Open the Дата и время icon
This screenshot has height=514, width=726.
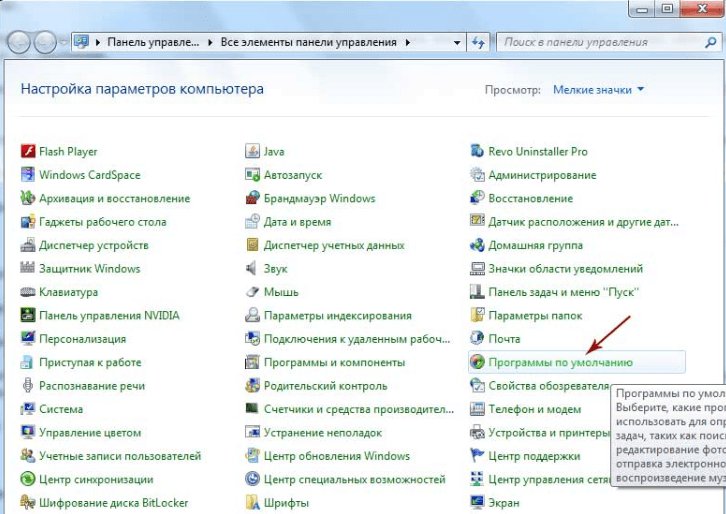pyautogui.click(x=252, y=222)
